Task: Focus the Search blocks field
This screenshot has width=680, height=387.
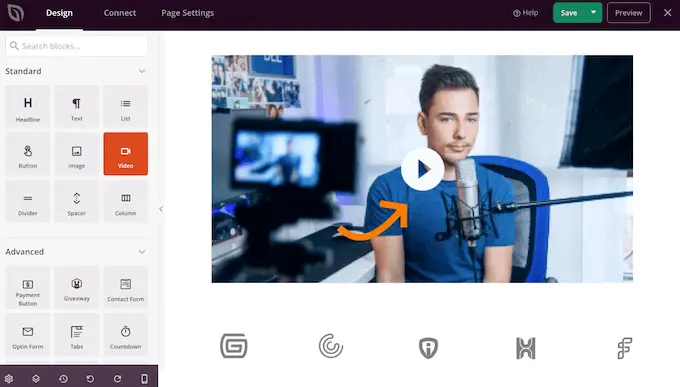Action: 77,46
